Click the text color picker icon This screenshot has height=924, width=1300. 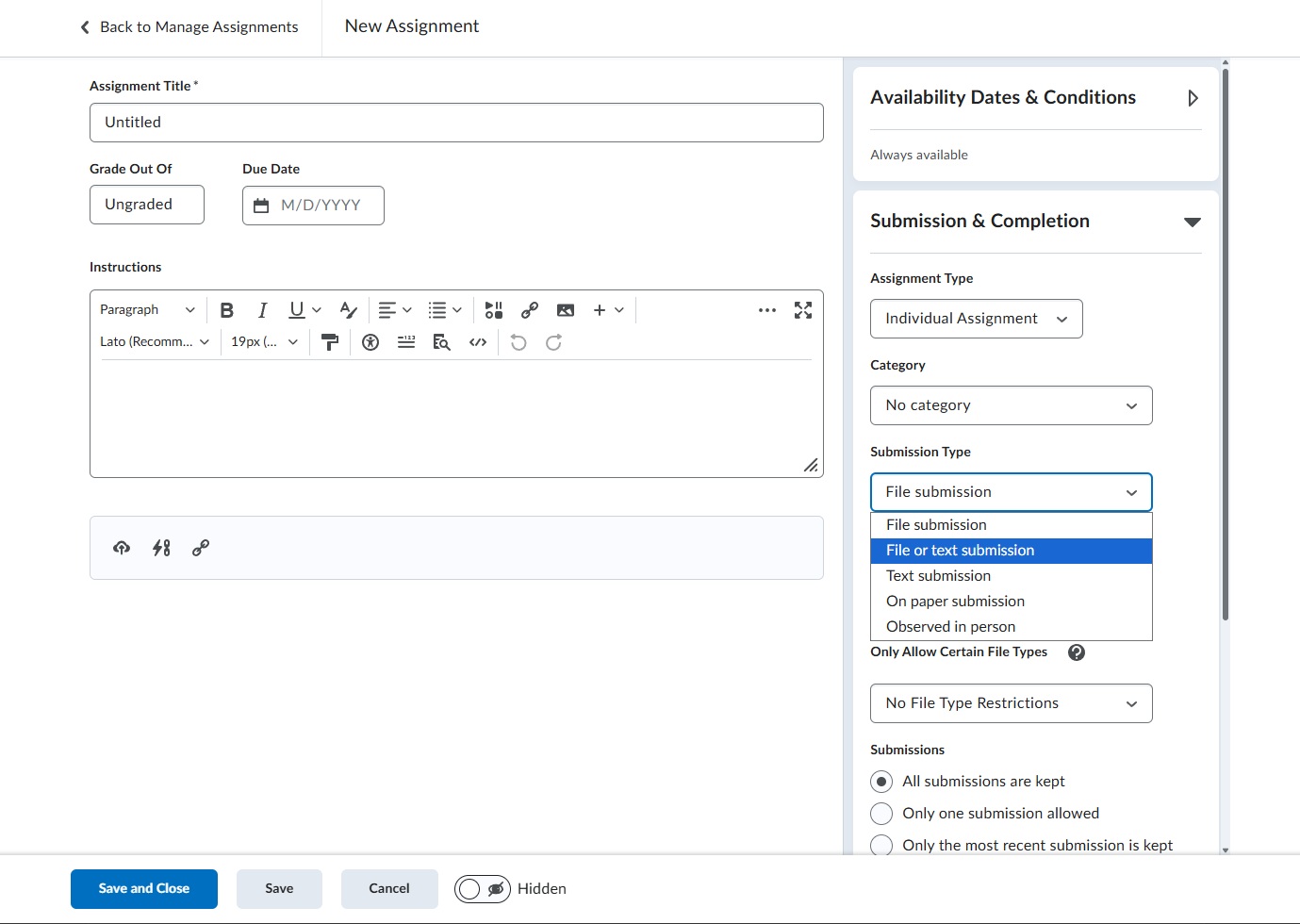[348, 310]
